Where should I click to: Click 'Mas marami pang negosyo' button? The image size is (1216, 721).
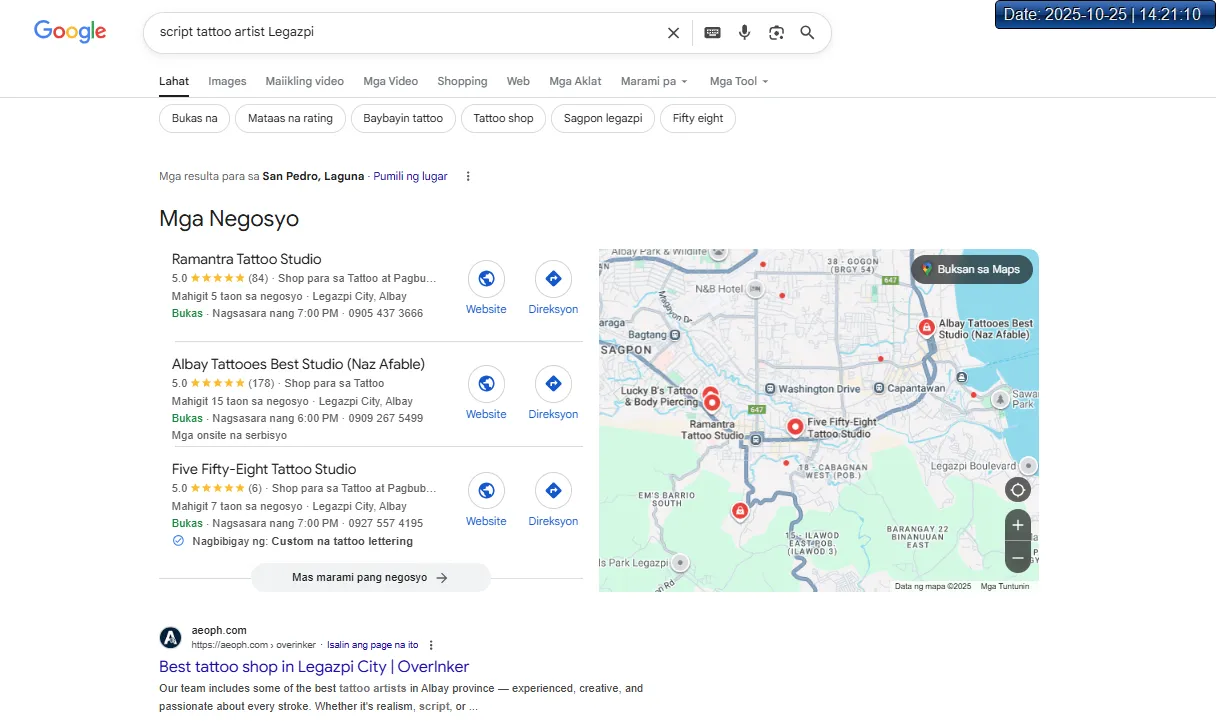(370, 577)
